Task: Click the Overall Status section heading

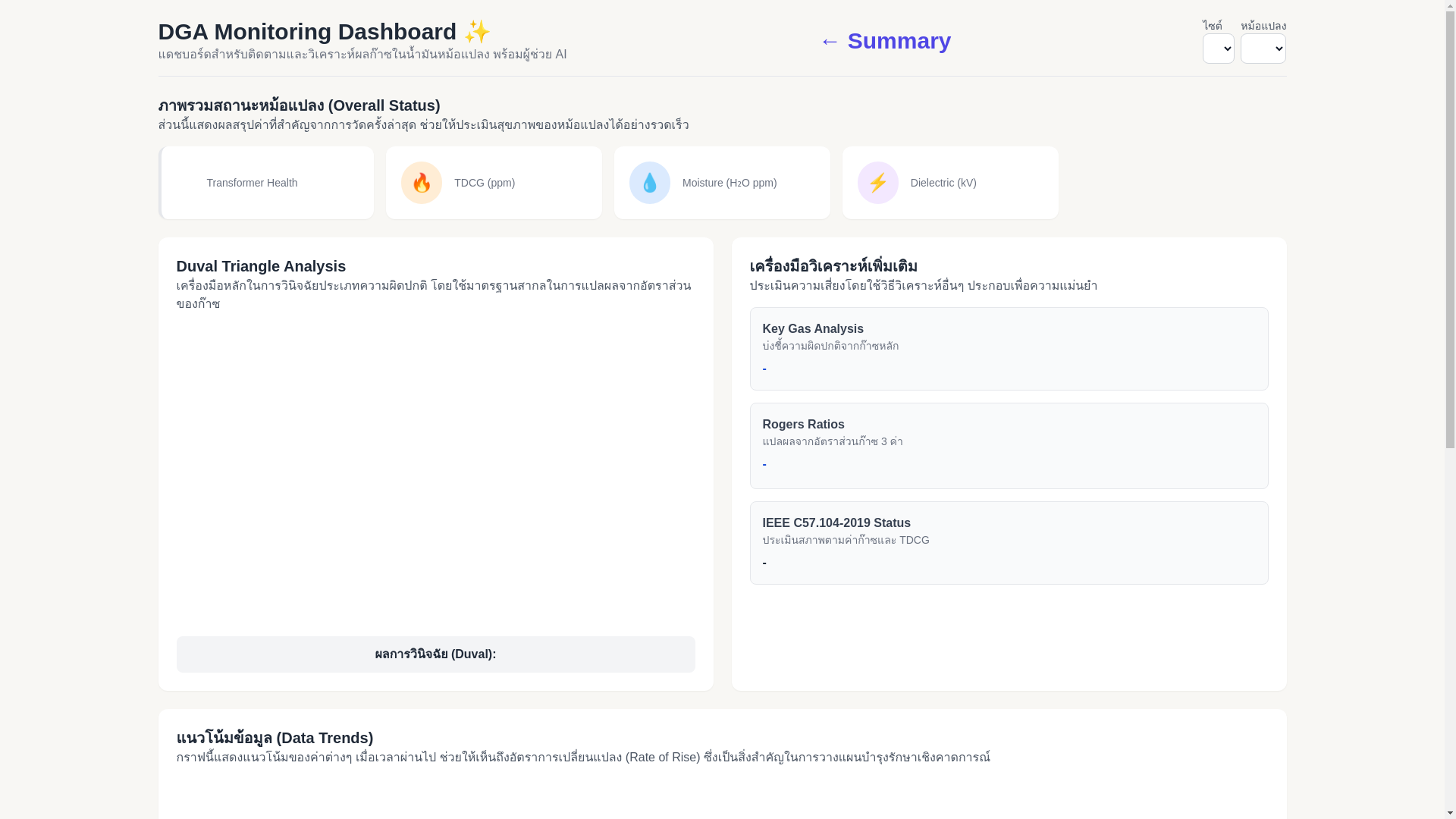Action: pos(299,105)
